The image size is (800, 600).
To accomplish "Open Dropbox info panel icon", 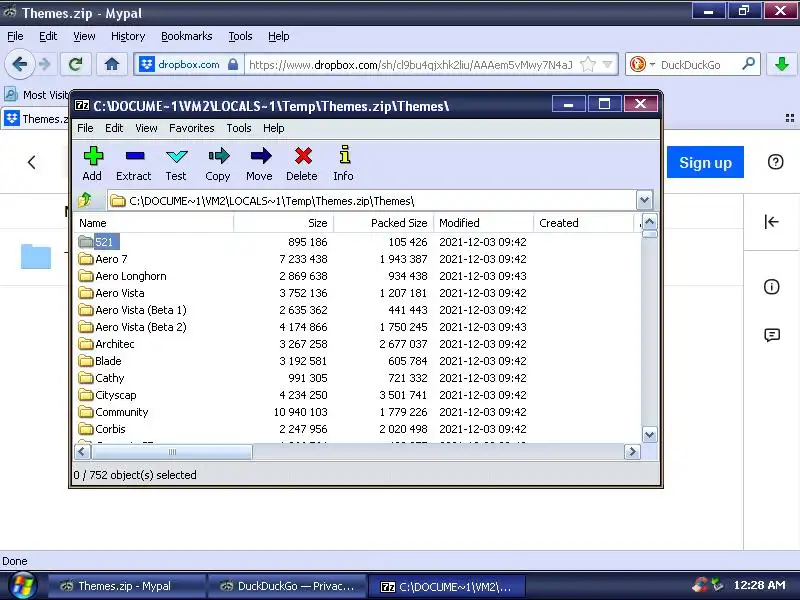I will [x=771, y=287].
